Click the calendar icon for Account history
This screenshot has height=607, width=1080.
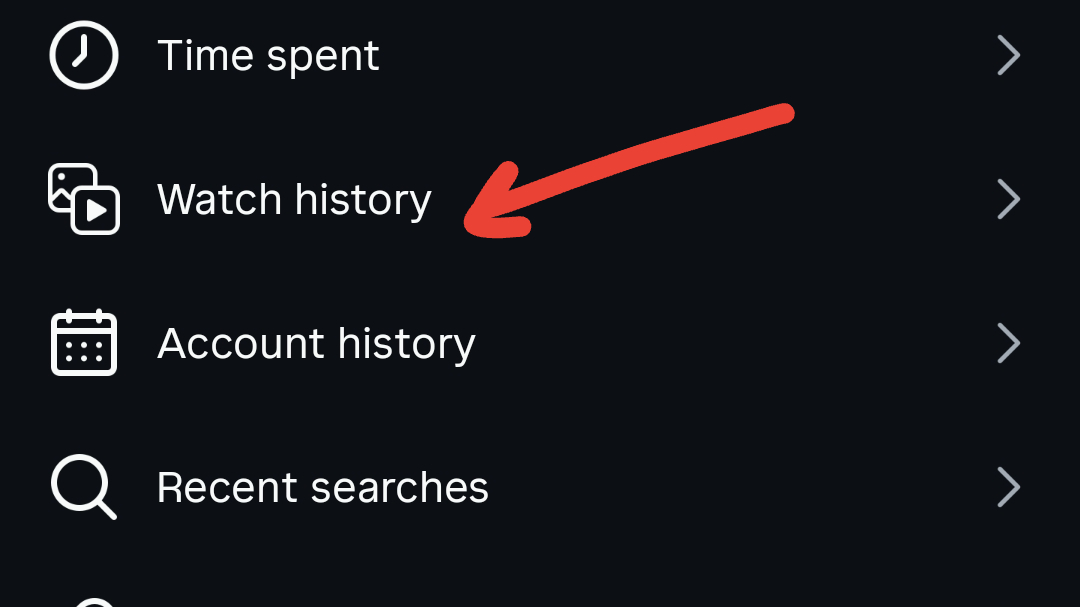pos(83,343)
